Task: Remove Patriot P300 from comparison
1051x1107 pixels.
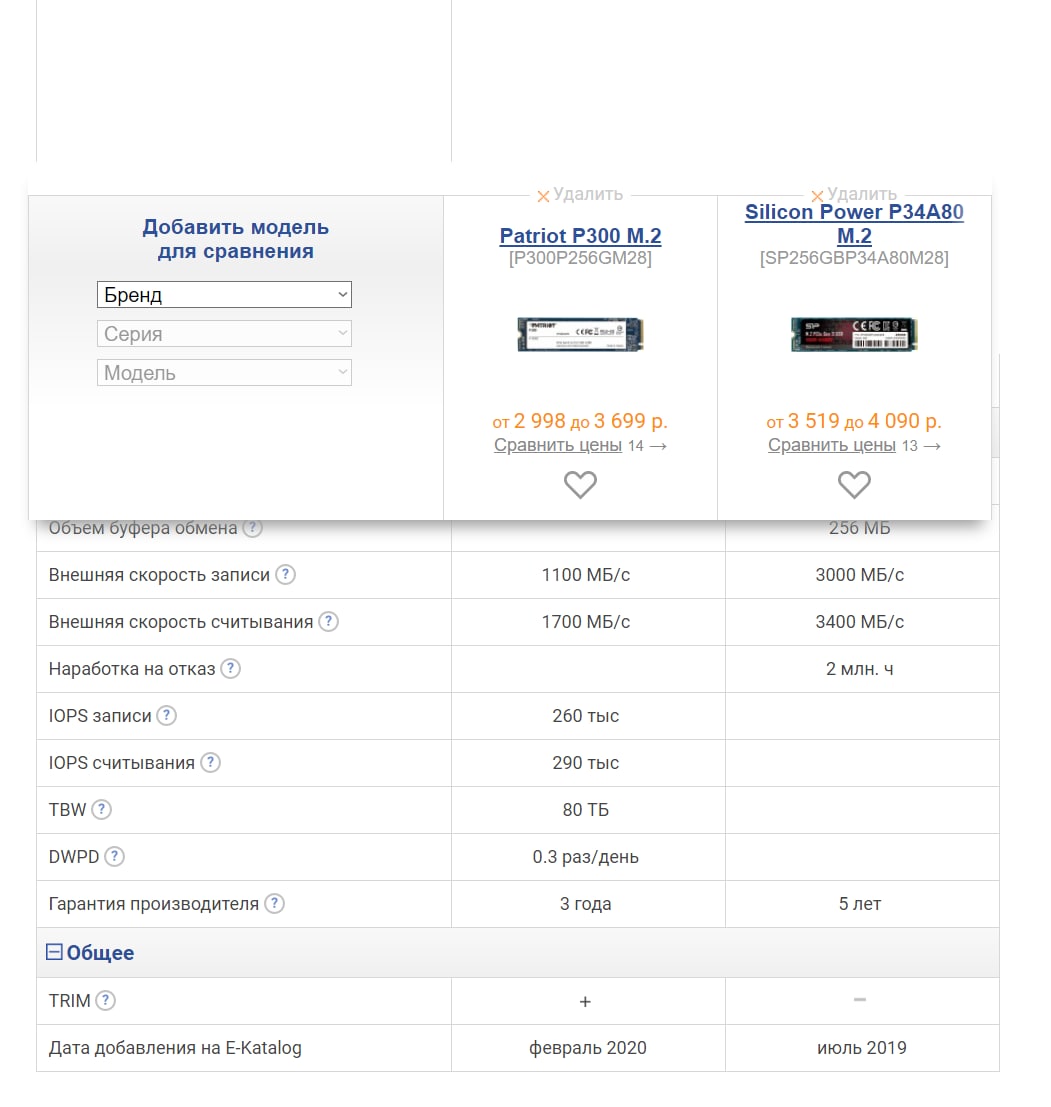Action: [579, 194]
